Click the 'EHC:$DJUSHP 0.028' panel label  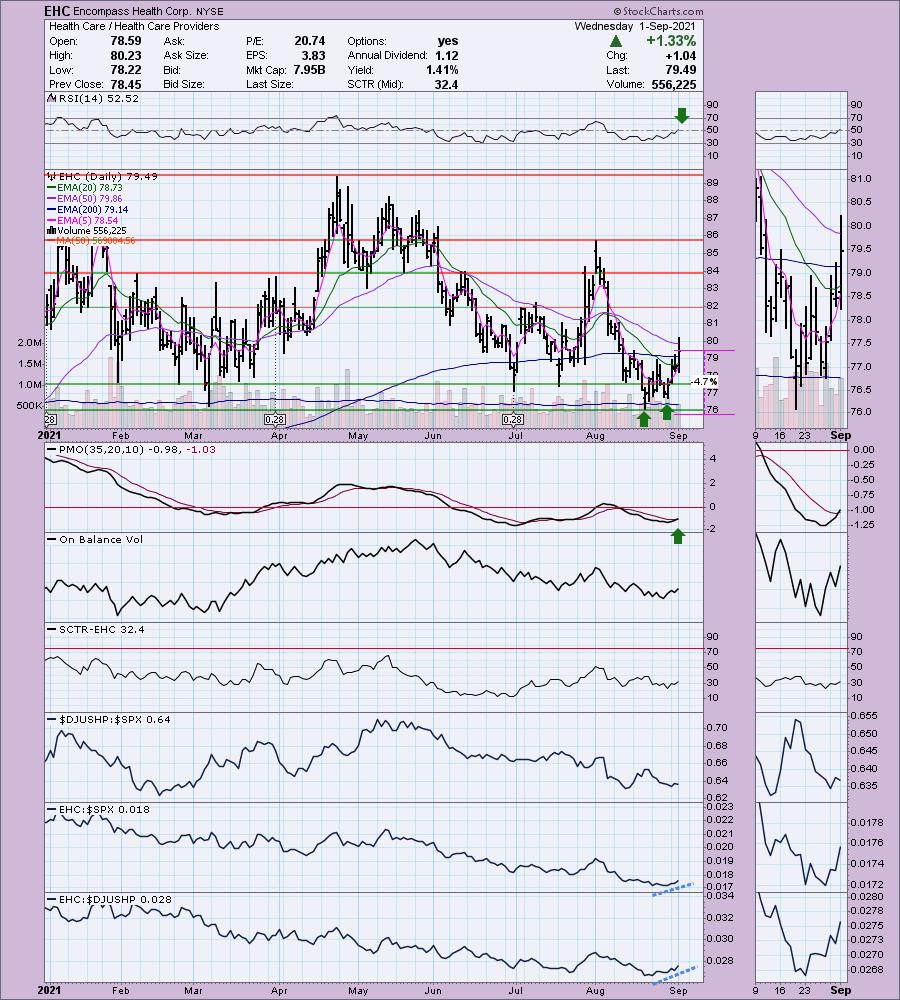[x=115, y=899]
